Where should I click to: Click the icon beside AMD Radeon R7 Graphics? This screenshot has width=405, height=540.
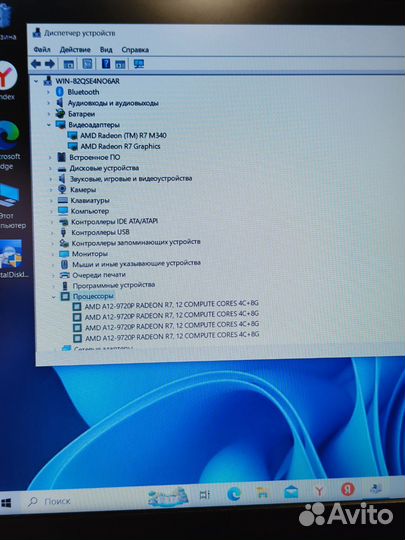click(73, 146)
